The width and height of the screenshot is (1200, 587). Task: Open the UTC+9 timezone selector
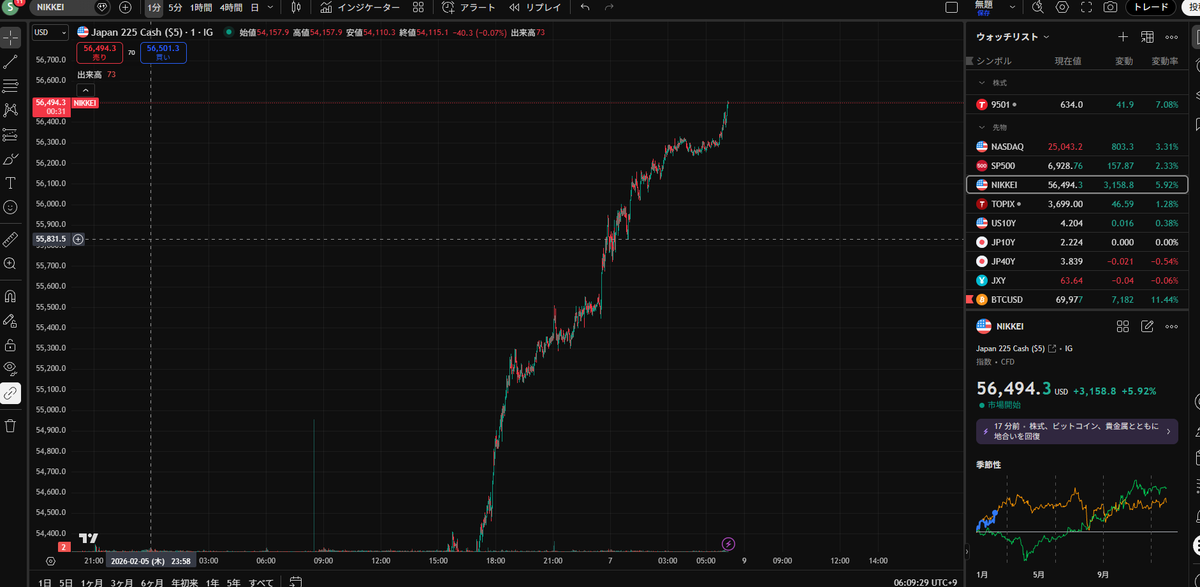pos(926,581)
